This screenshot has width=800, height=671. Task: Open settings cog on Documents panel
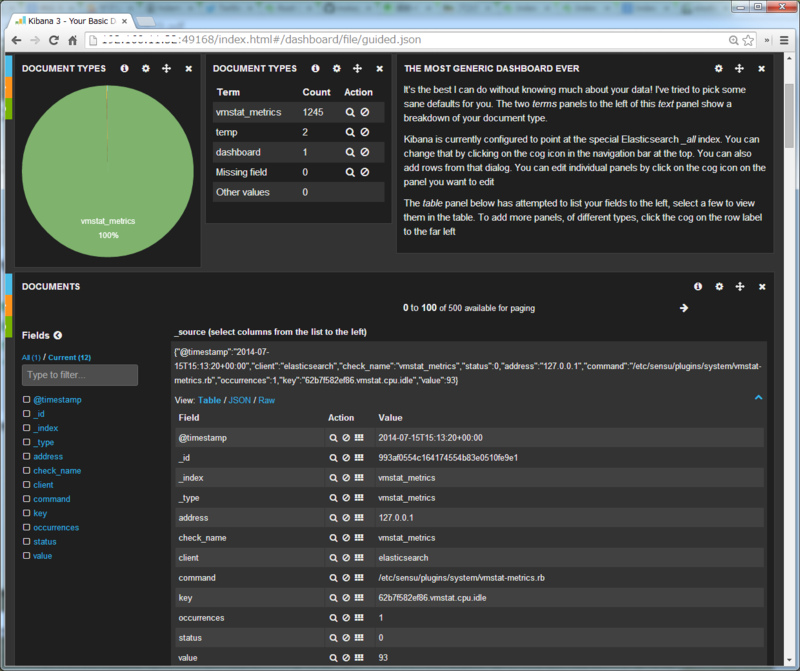pos(719,286)
